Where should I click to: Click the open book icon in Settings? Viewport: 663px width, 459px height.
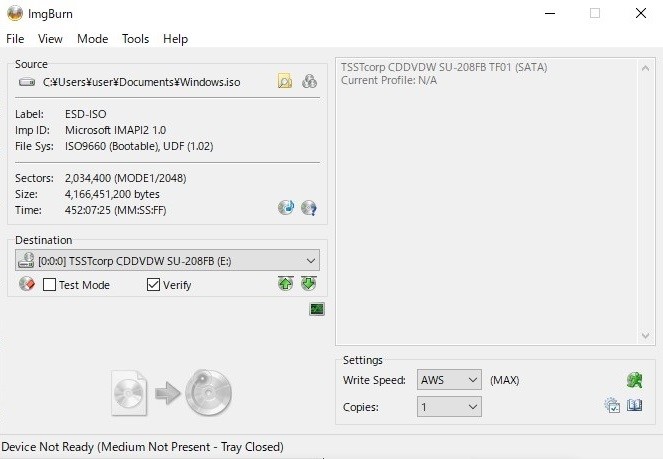634,406
